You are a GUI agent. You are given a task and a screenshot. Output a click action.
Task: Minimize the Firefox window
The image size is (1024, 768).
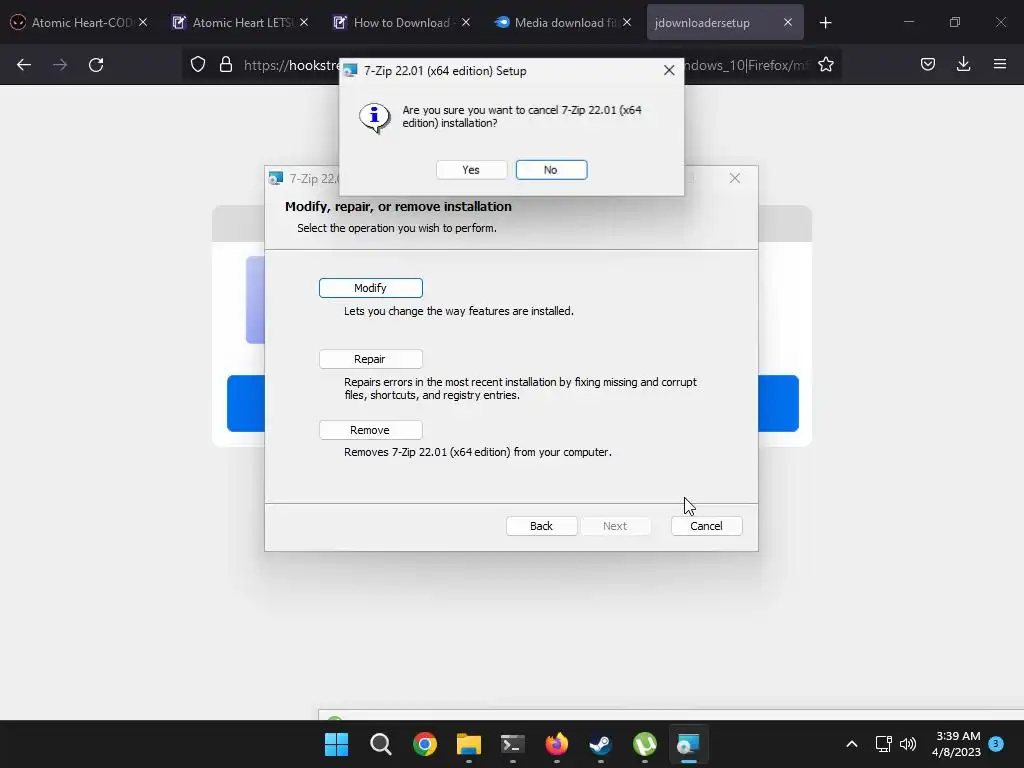(908, 22)
